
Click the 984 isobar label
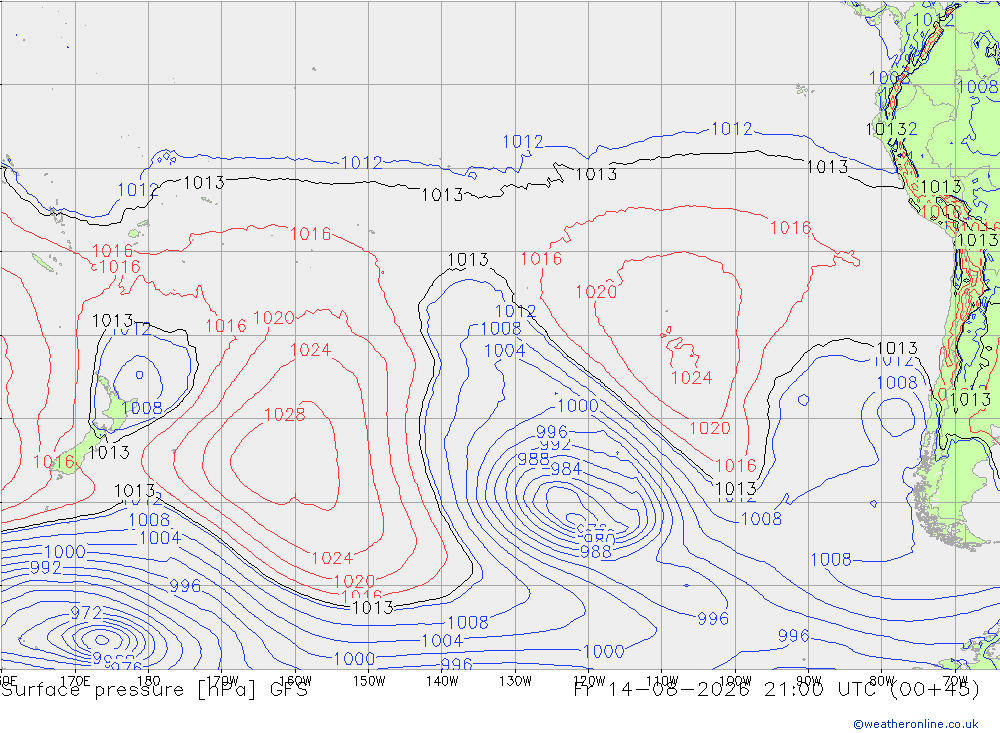(x=566, y=469)
